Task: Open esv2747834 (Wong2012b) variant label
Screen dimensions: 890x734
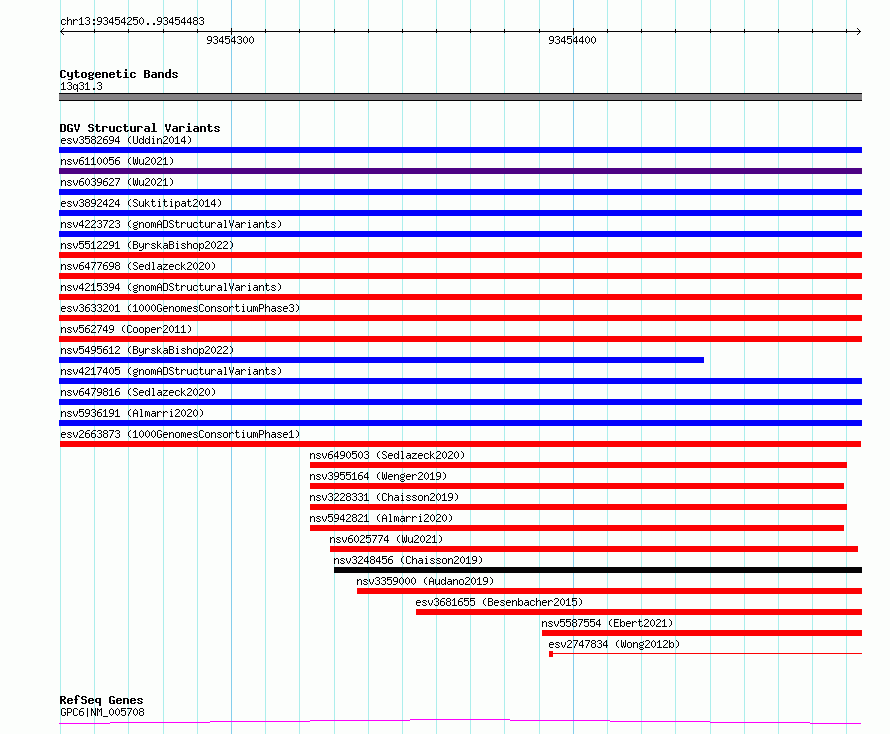Action: point(614,644)
